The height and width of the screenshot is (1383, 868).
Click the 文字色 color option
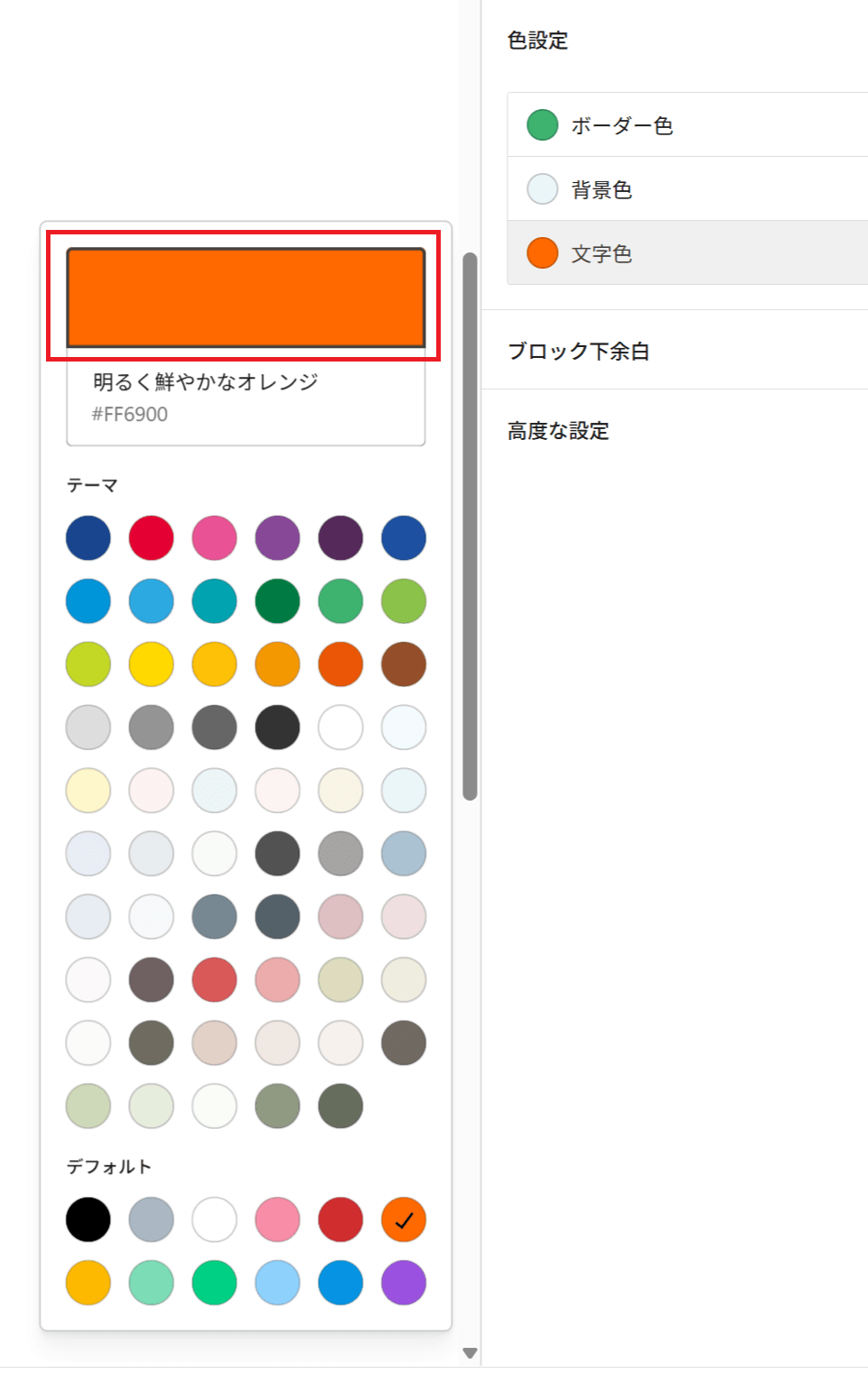(x=601, y=253)
